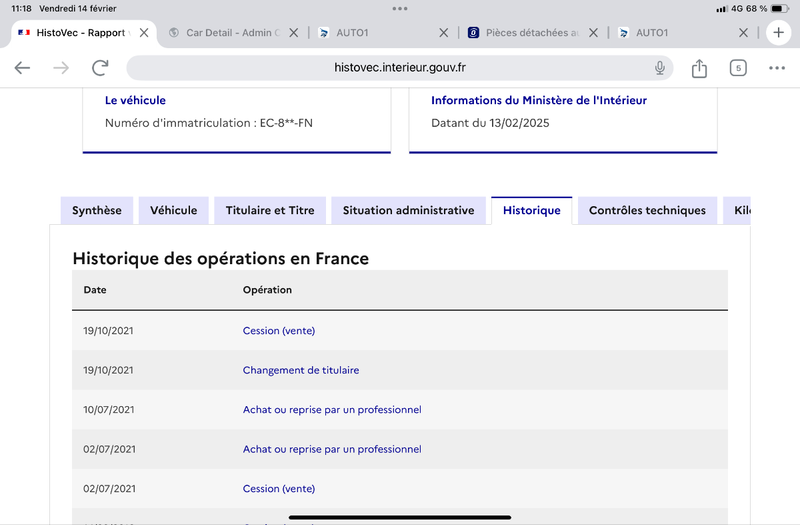This screenshot has height=525, width=800.
Task: Click the registration number EC-8**-FN text
Action: click(286, 123)
